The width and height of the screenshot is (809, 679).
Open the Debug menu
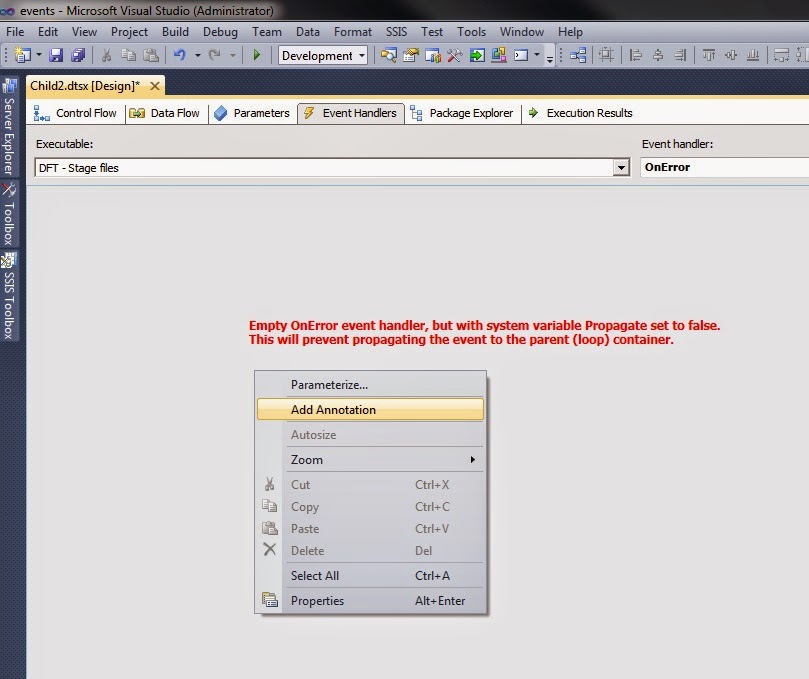tap(220, 32)
